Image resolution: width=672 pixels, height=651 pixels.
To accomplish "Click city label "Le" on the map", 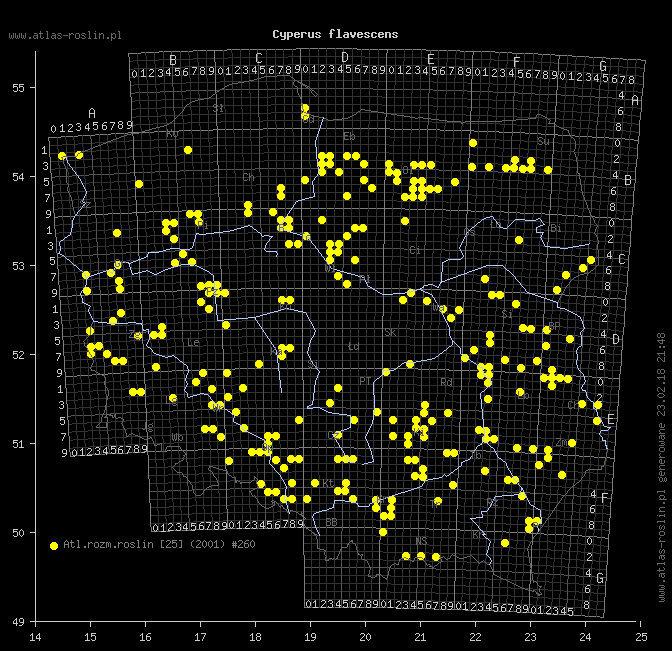I will pyautogui.click(x=193, y=343).
